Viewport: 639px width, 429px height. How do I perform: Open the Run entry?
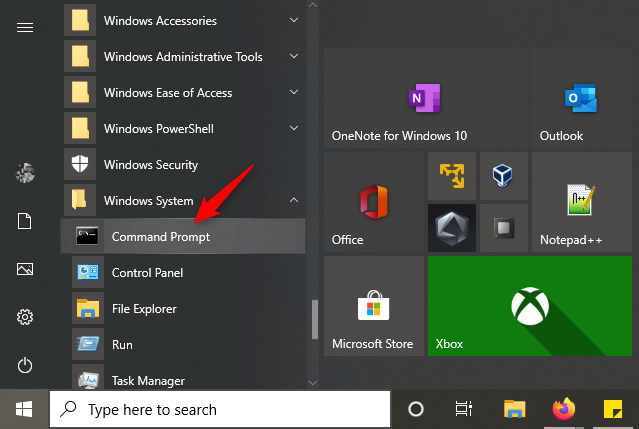pyautogui.click(x=122, y=345)
